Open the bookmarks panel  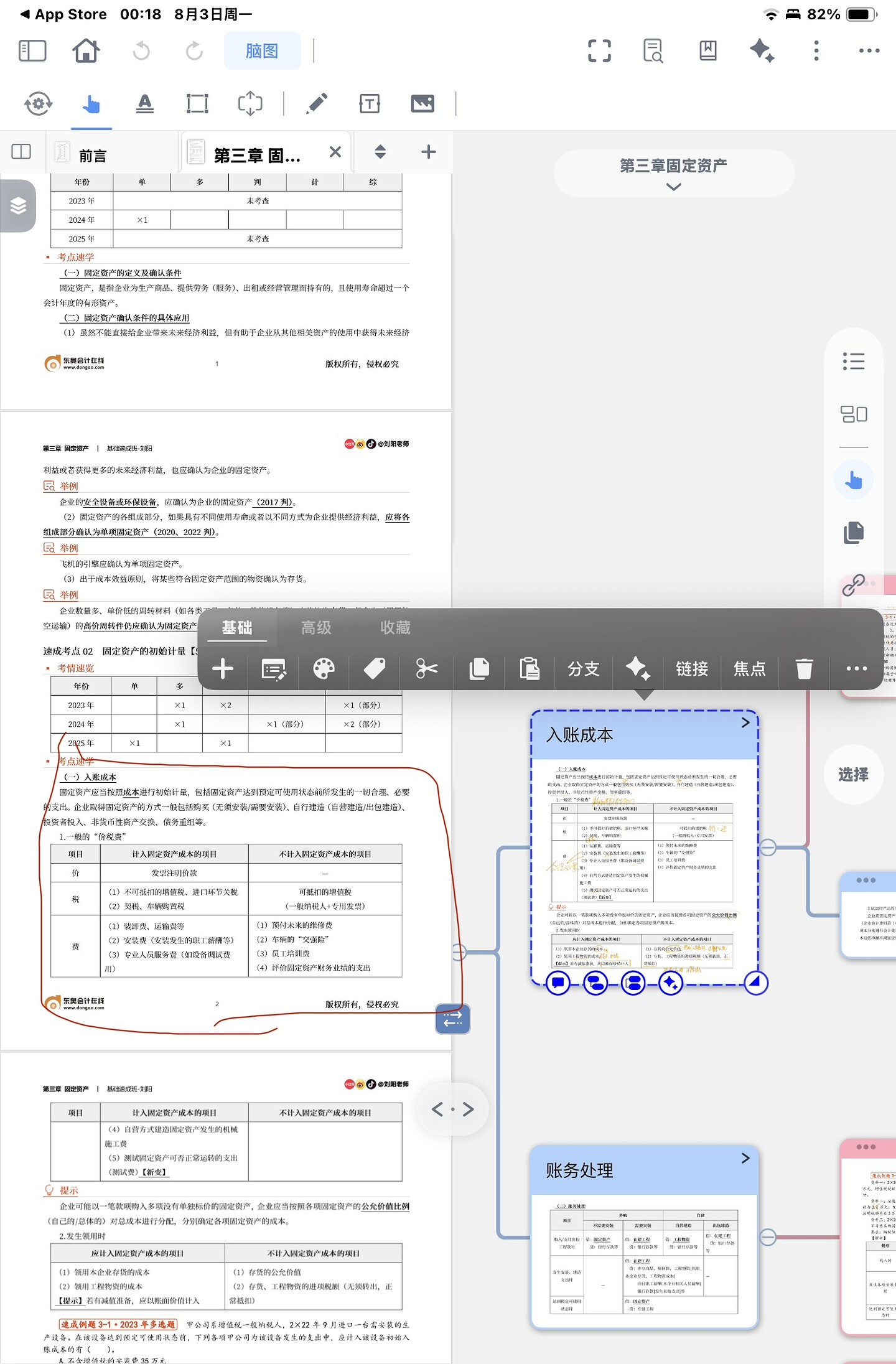(x=708, y=51)
